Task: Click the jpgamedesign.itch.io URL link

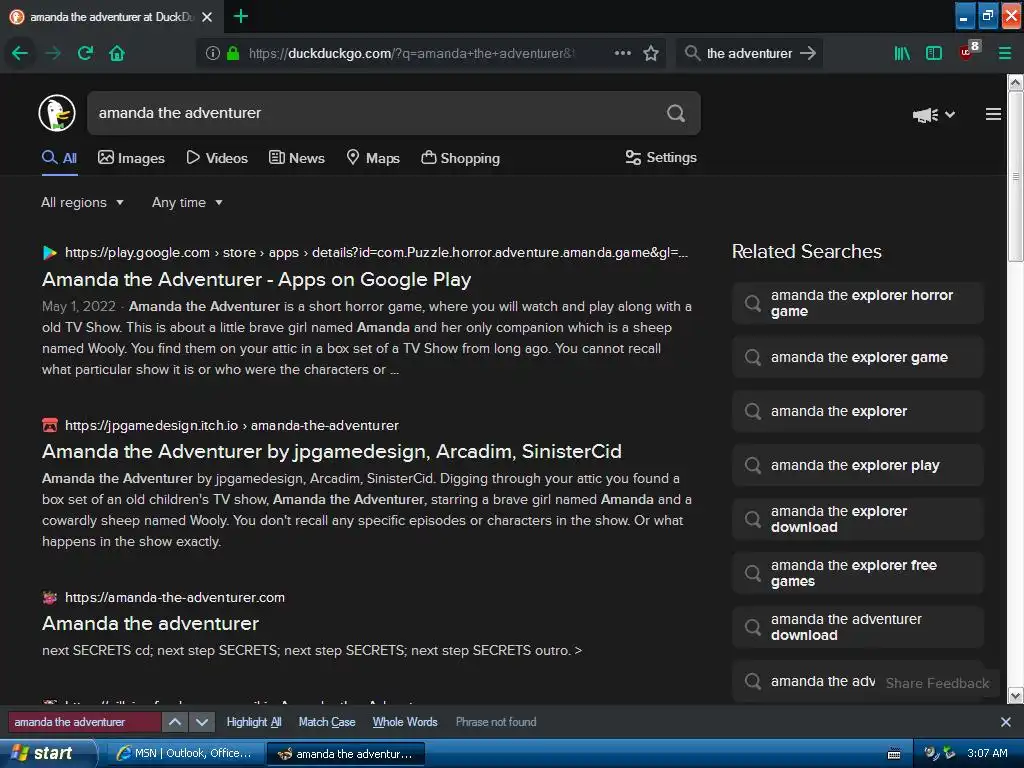Action: tap(232, 425)
